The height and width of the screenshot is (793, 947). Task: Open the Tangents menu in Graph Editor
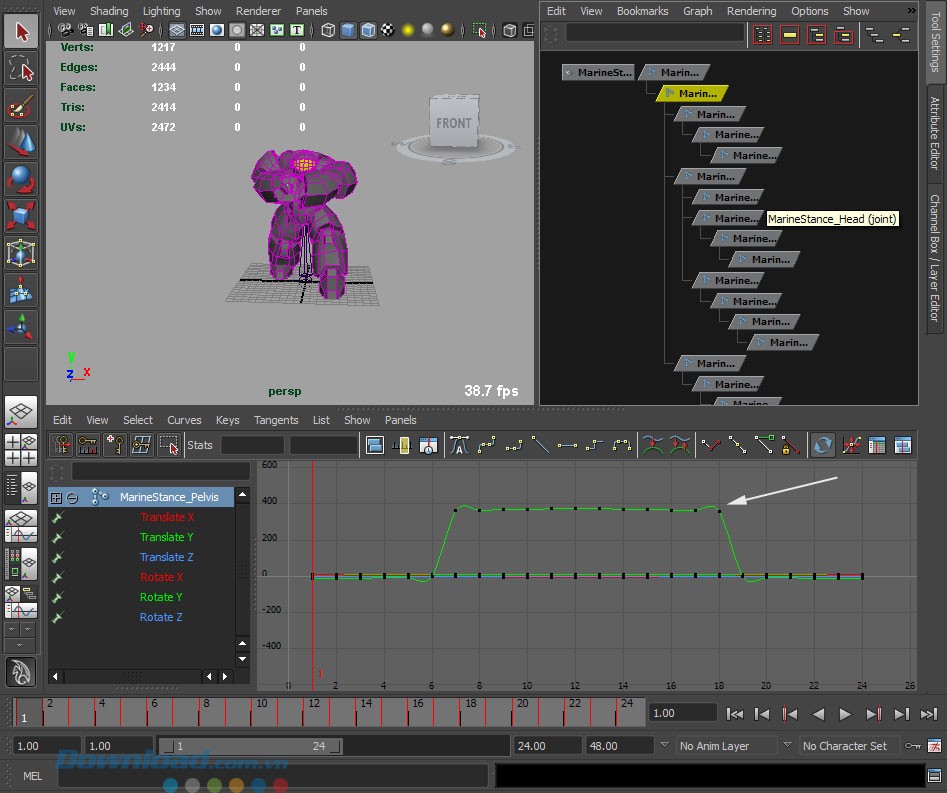[275, 420]
